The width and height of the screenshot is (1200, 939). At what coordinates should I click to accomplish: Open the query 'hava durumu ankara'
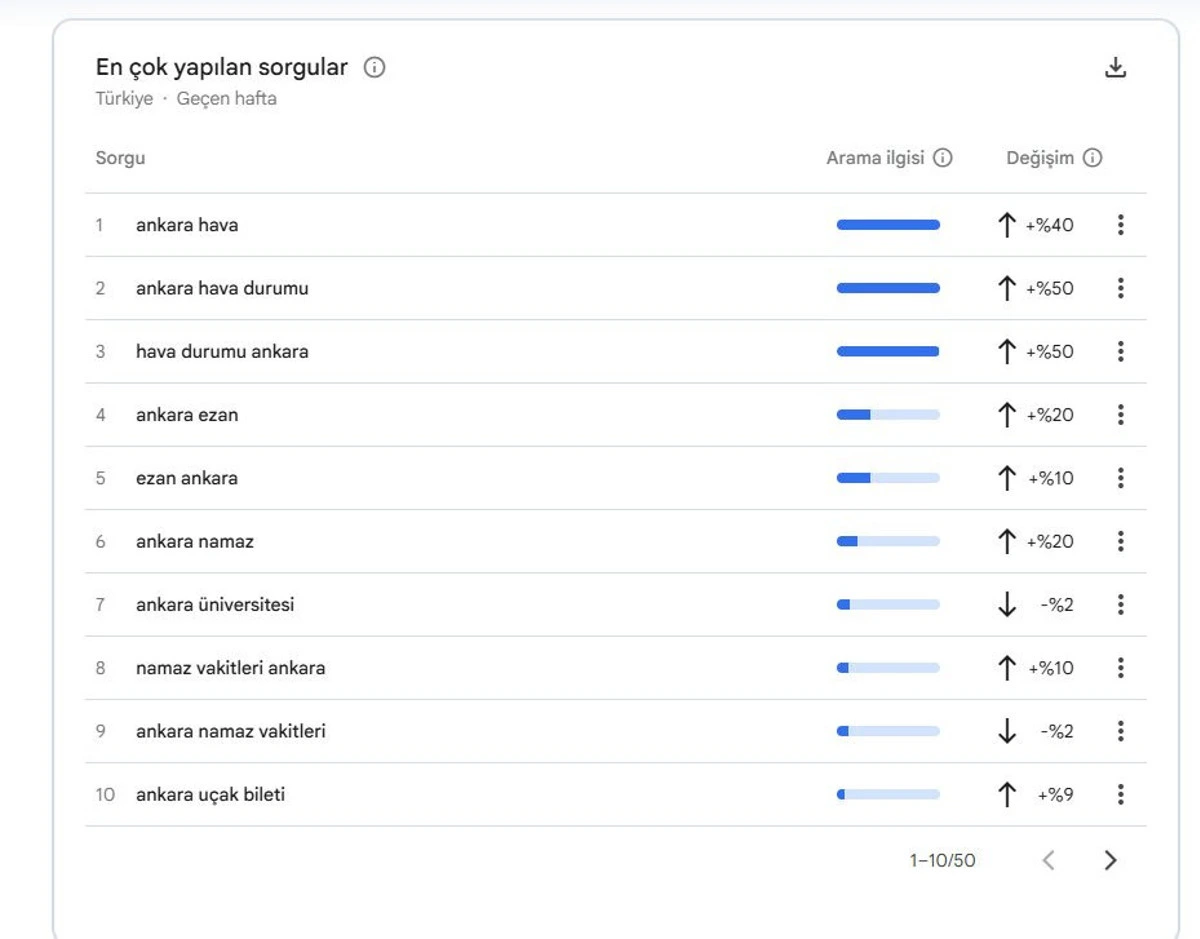222,351
